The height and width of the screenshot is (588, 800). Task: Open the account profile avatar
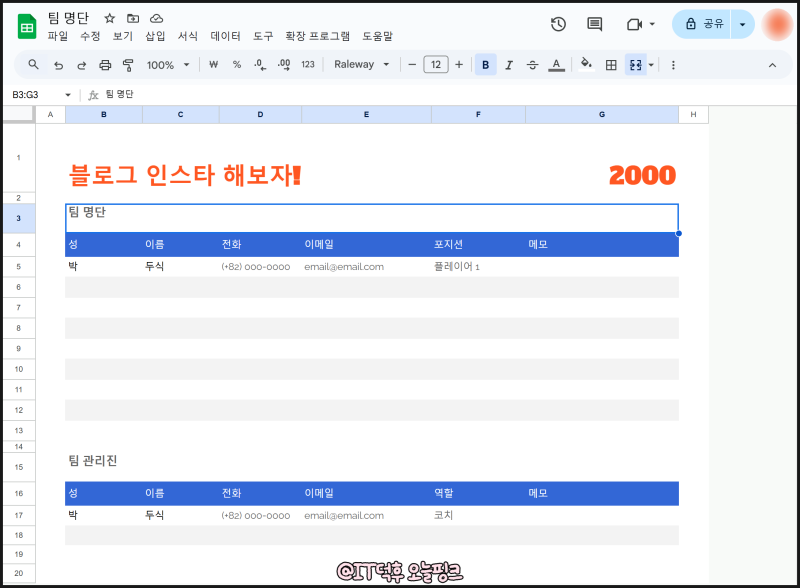[777, 24]
